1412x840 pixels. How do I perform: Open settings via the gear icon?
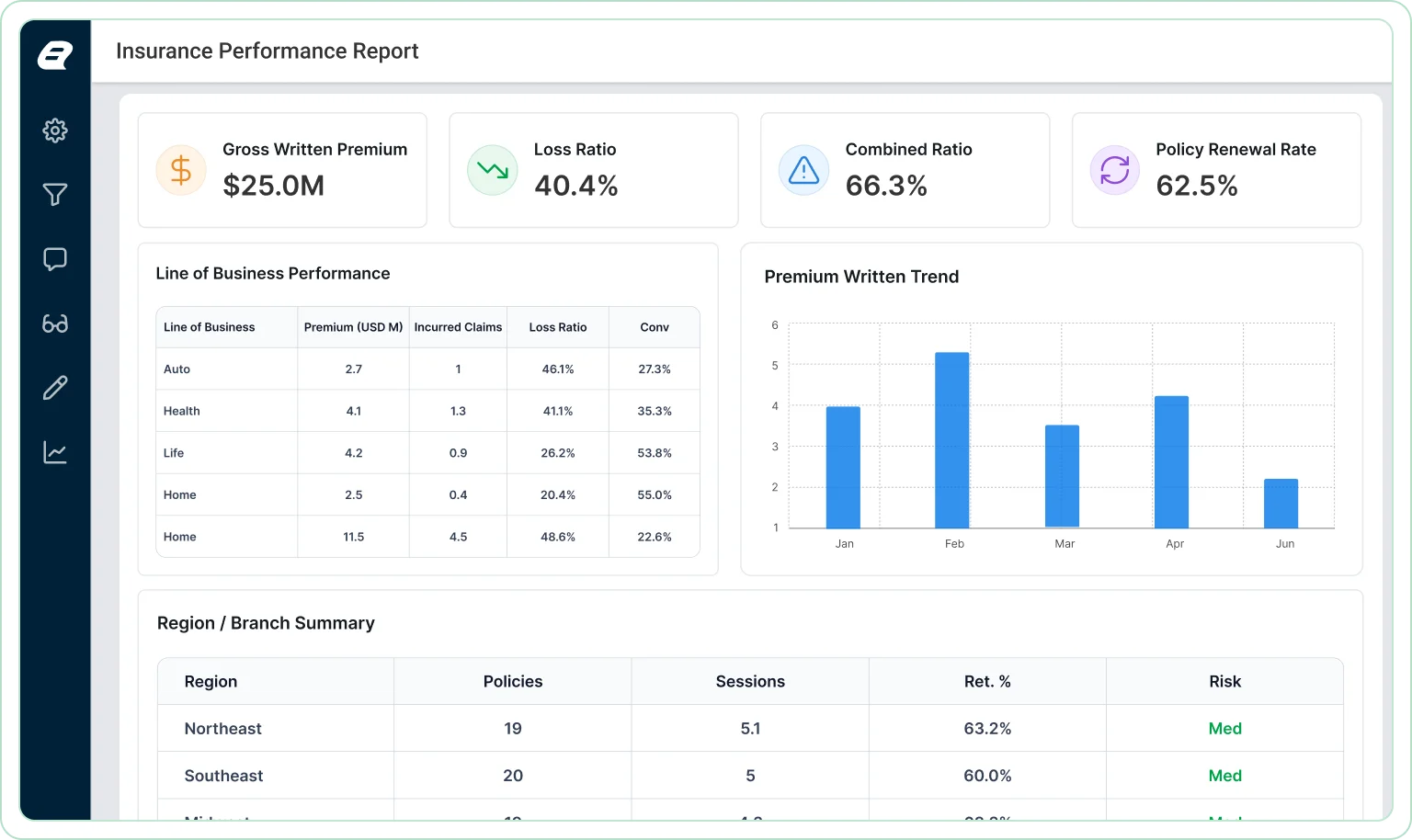click(x=55, y=131)
